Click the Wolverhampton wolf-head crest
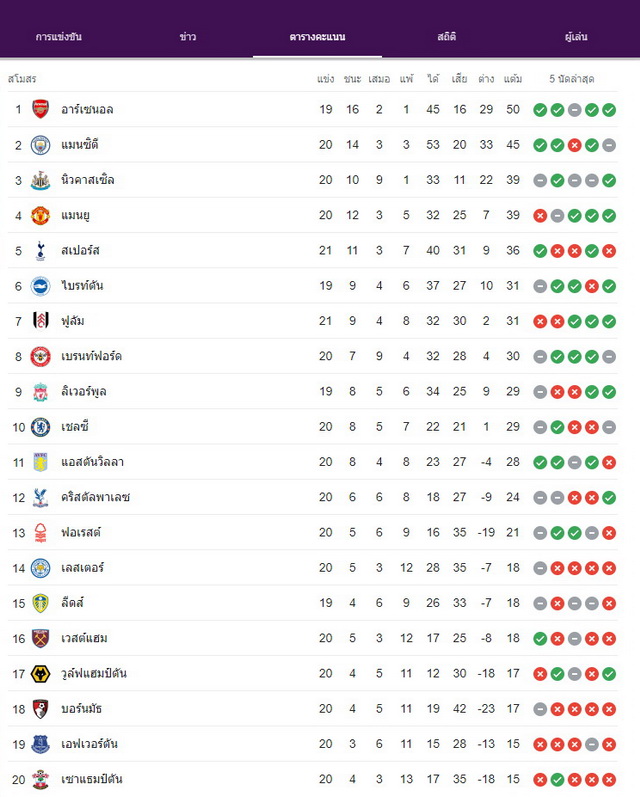This screenshot has width=640, height=797. (40, 674)
